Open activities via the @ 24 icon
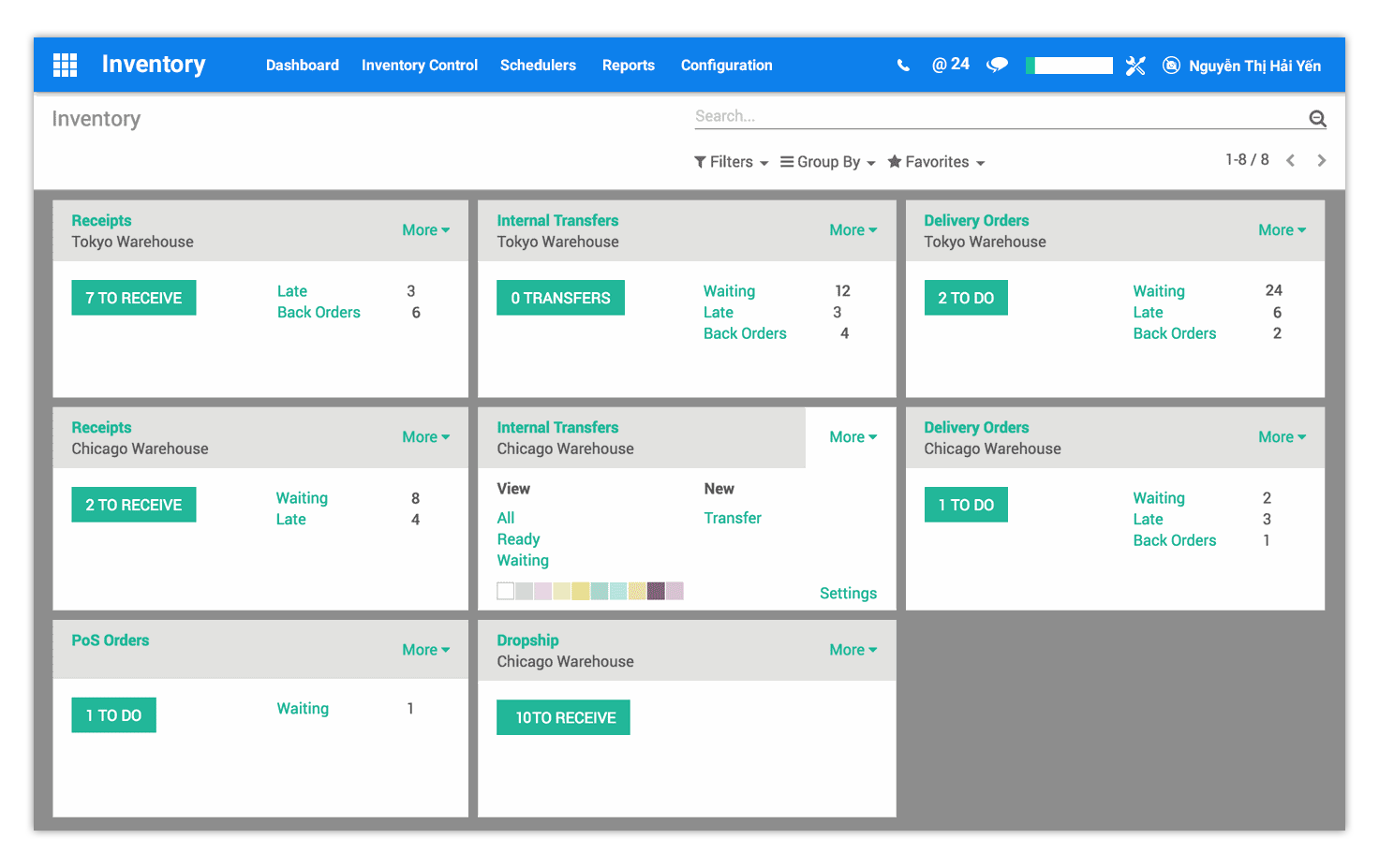The width and height of the screenshot is (1379, 868). point(950,64)
